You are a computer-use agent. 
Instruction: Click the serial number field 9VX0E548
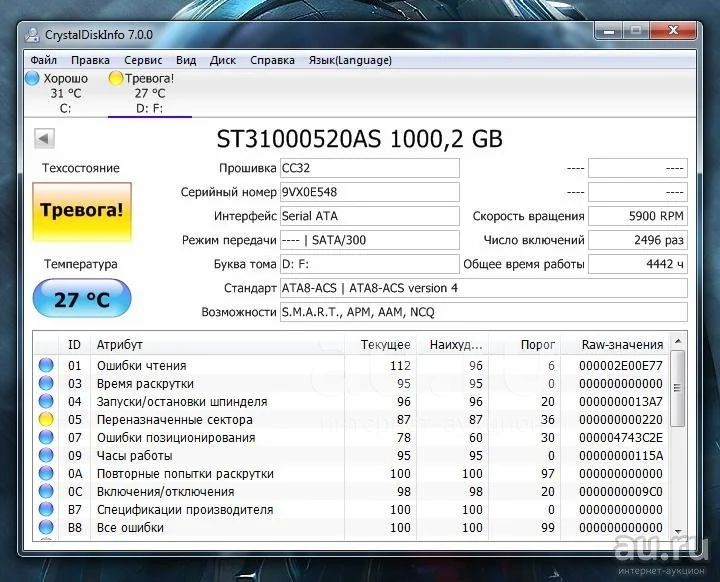coord(370,192)
